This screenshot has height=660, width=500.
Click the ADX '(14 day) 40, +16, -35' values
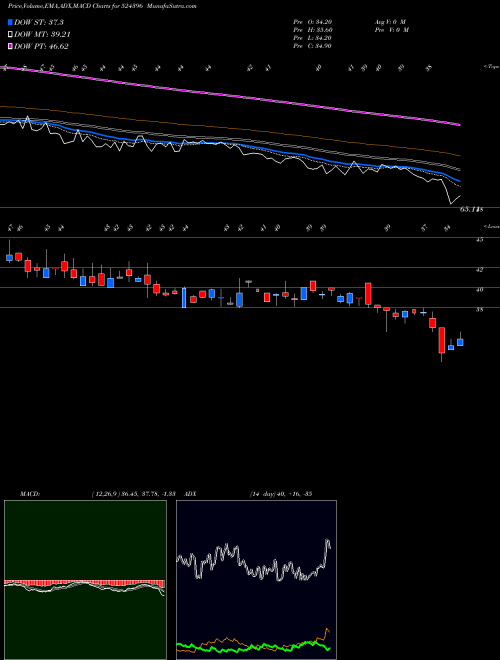pyautogui.click(x=281, y=494)
